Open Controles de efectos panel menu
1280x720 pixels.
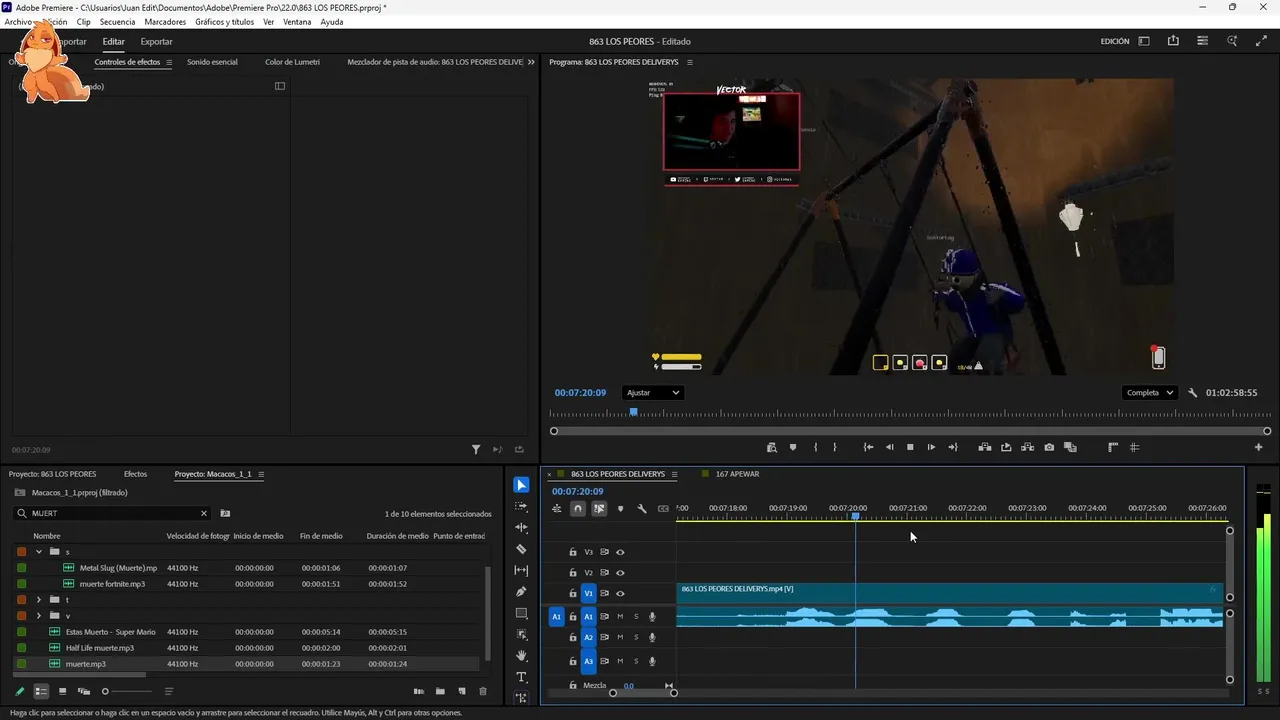[169, 62]
